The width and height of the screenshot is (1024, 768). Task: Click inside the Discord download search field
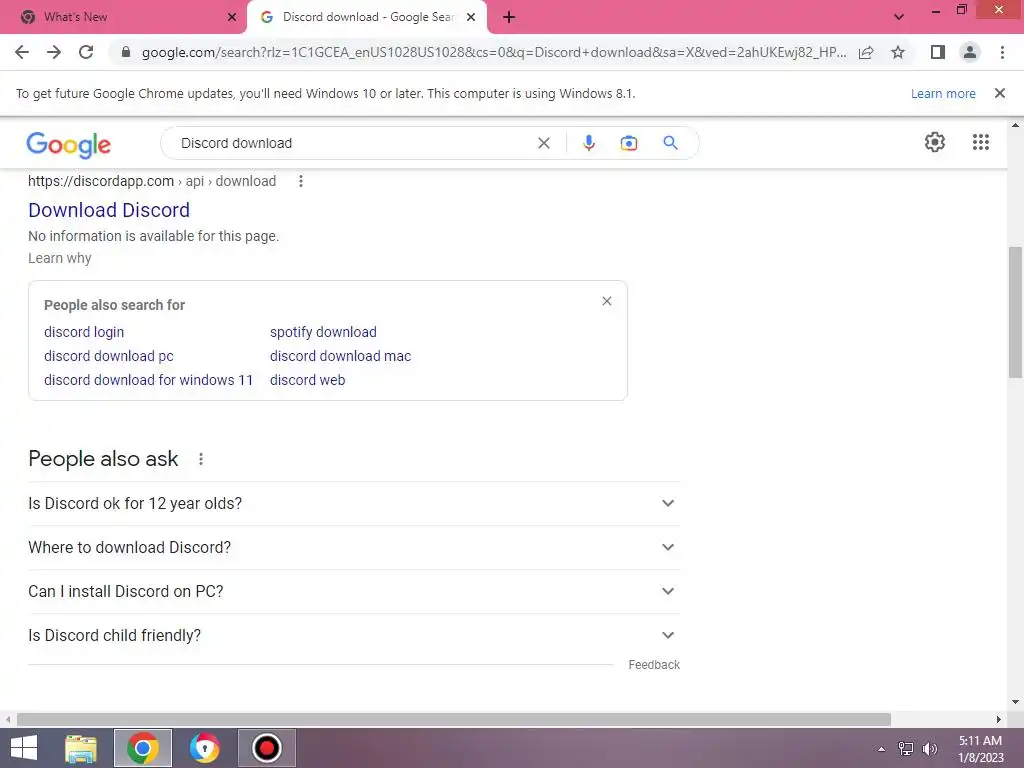point(353,143)
